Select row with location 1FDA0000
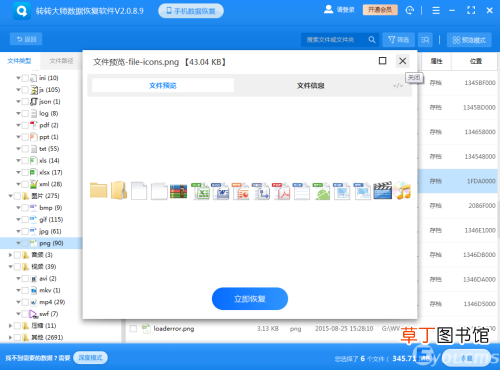 point(457,181)
